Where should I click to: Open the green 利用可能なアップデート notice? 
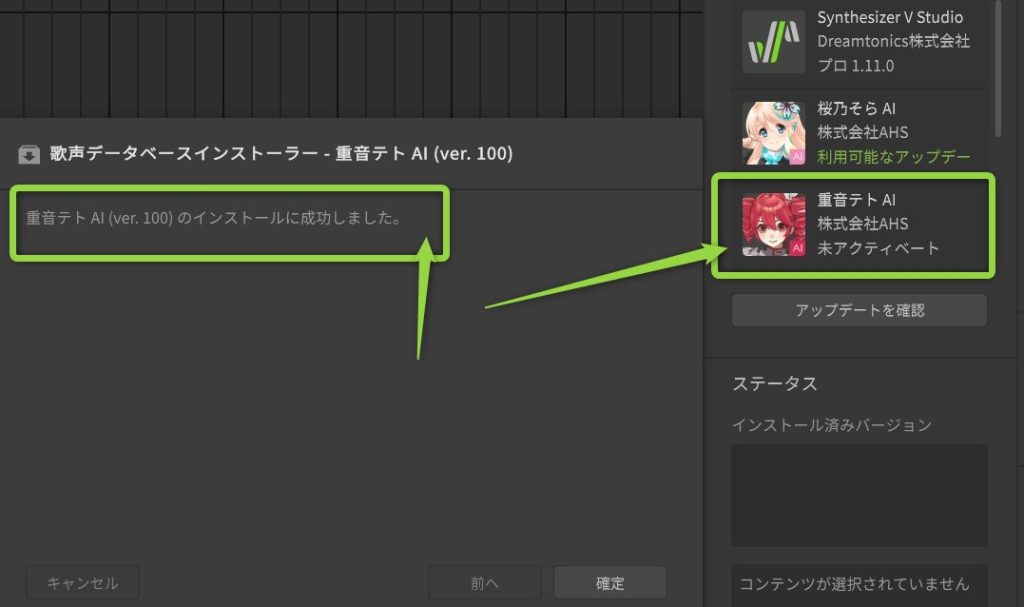pos(893,157)
